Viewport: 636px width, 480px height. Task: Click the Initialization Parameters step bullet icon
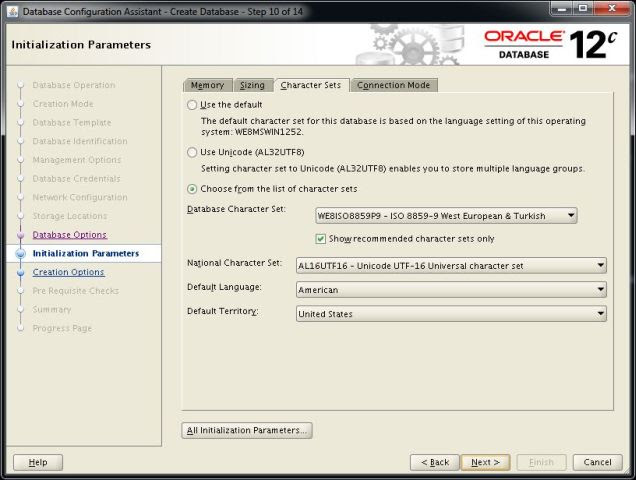[20, 254]
